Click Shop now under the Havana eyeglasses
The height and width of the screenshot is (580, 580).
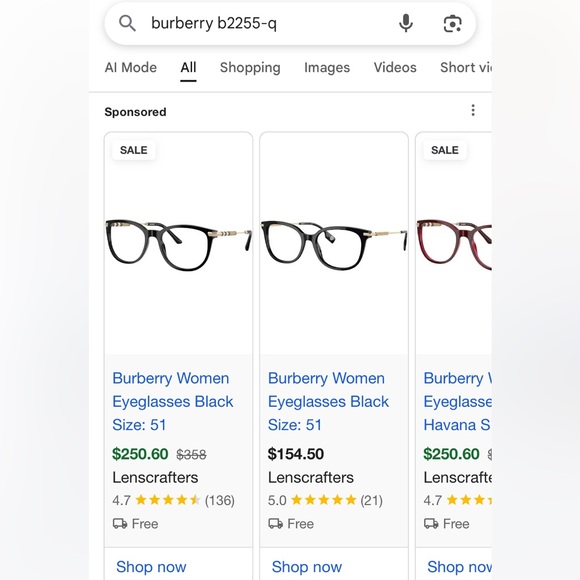coord(459,567)
